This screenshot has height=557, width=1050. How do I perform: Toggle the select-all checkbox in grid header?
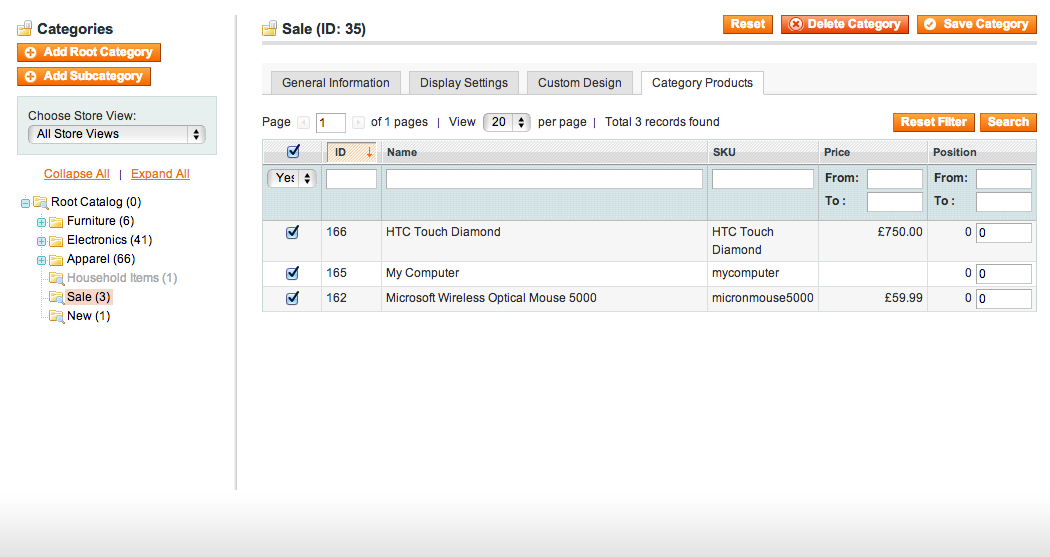(293, 151)
